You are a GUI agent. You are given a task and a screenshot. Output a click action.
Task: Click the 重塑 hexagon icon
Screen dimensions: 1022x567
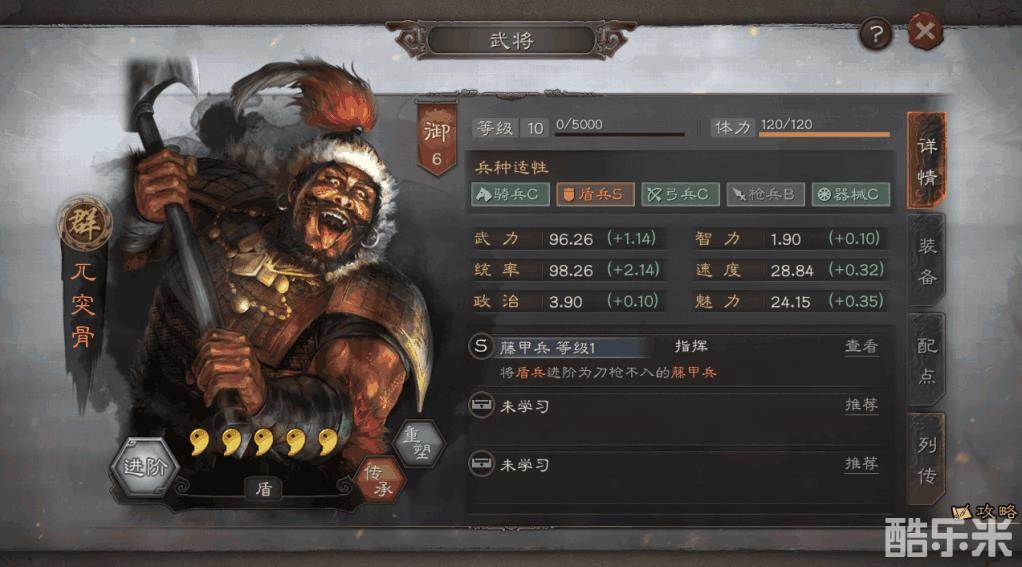pos(420,444)
